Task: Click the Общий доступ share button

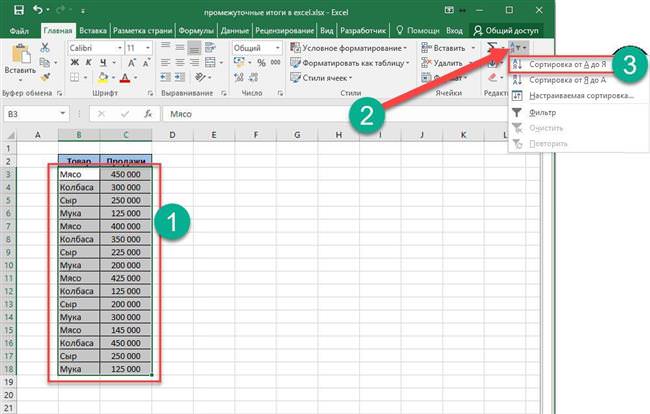Action: 506,30
